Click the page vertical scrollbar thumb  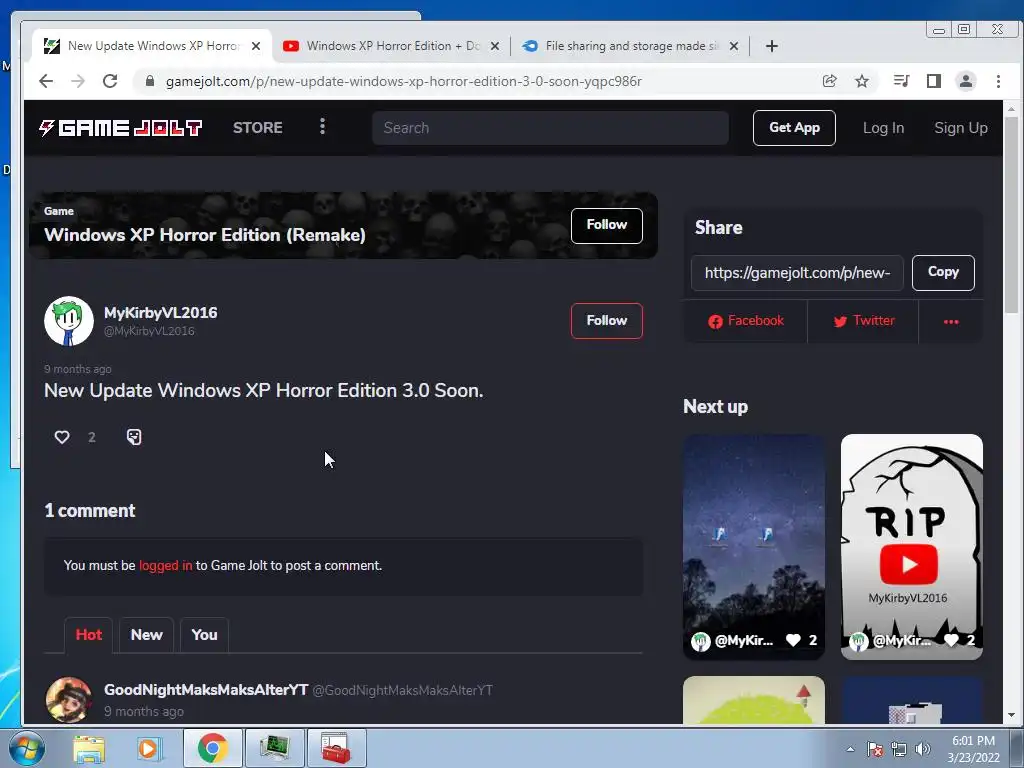click(1011, 216)
